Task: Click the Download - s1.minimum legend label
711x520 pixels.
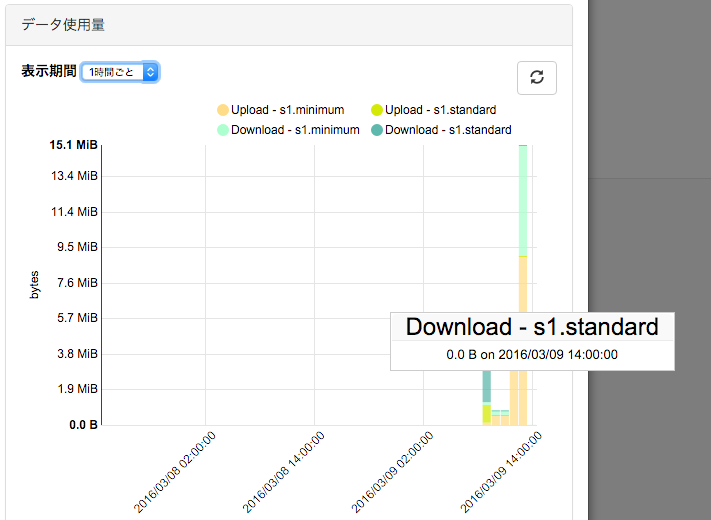Action: pos(295,130)
